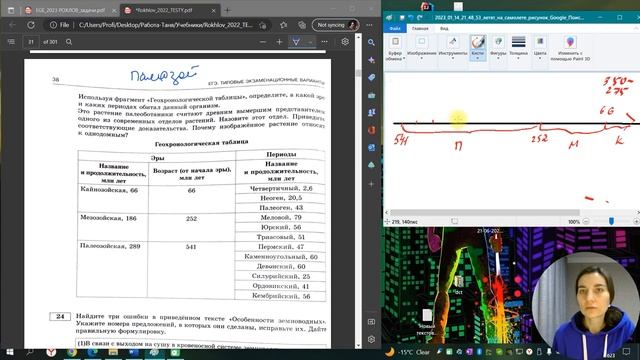
Task: Click the Edge address bar file path
Action: coord(165,25)
